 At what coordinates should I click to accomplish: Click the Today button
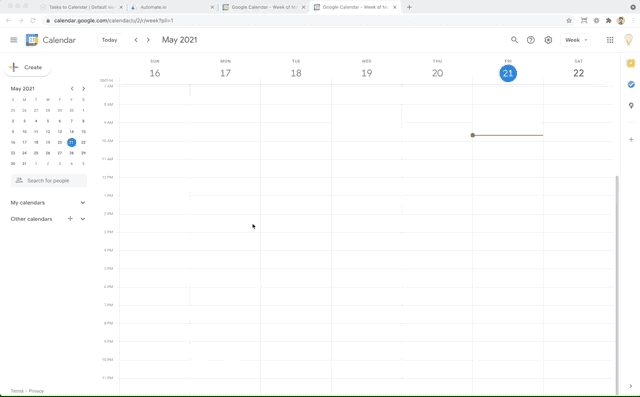click(109, 40)
